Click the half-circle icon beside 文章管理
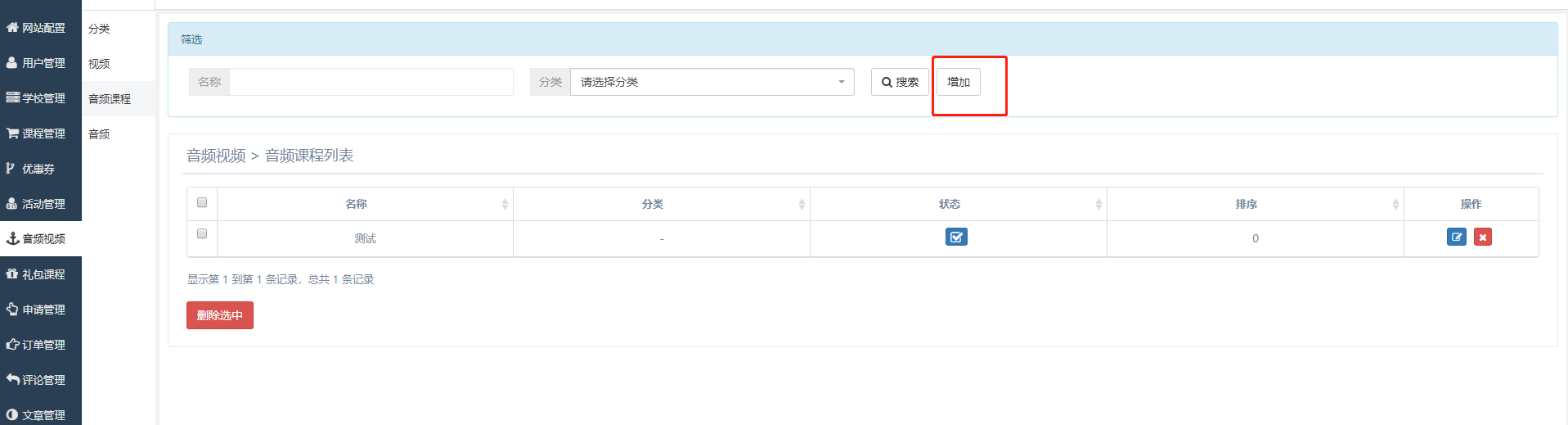Image resolution: width=1568 pixels, height=425 pixels. click(x=11, y=414)
